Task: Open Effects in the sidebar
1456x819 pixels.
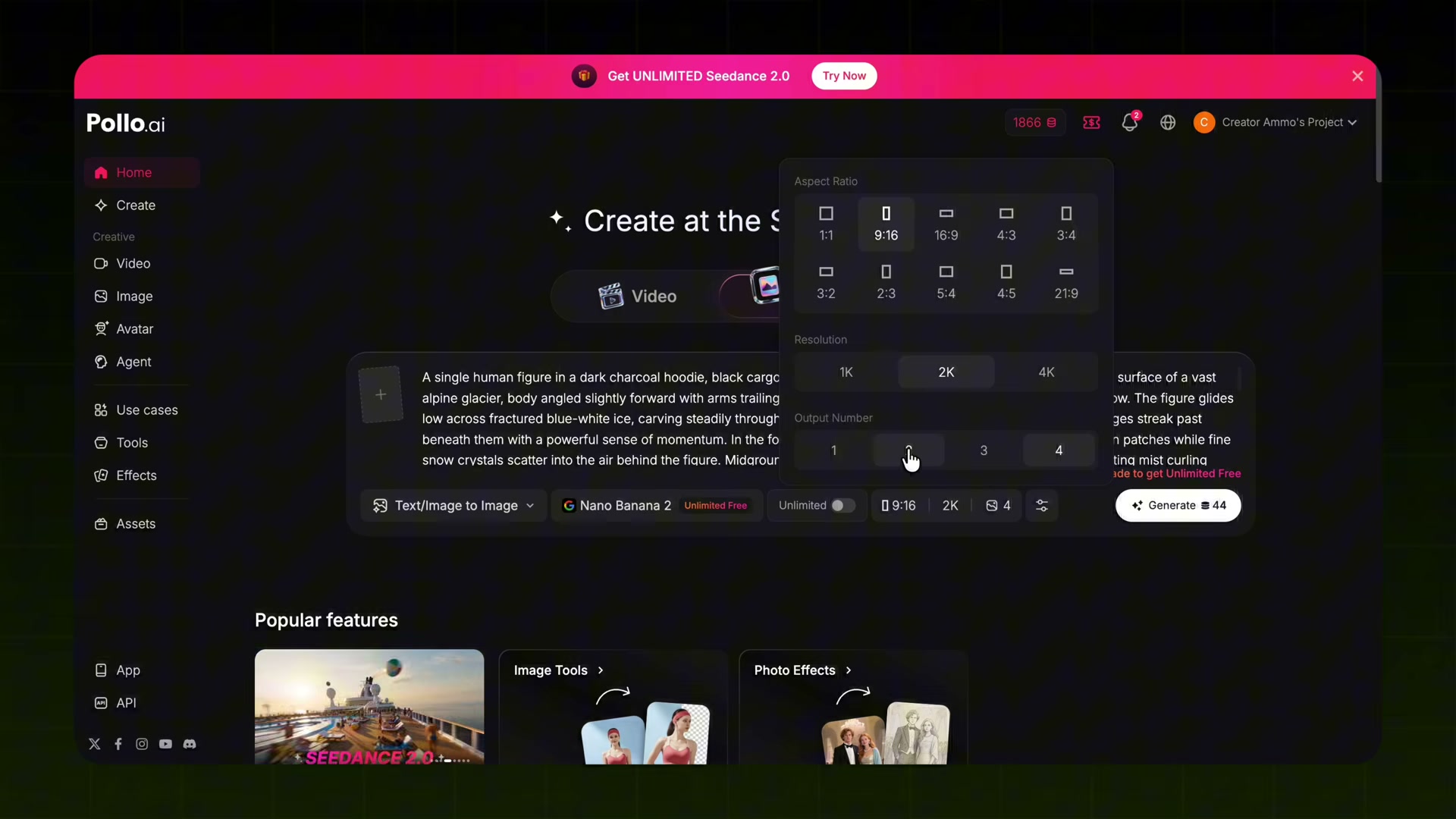Action: click(142, 475)
